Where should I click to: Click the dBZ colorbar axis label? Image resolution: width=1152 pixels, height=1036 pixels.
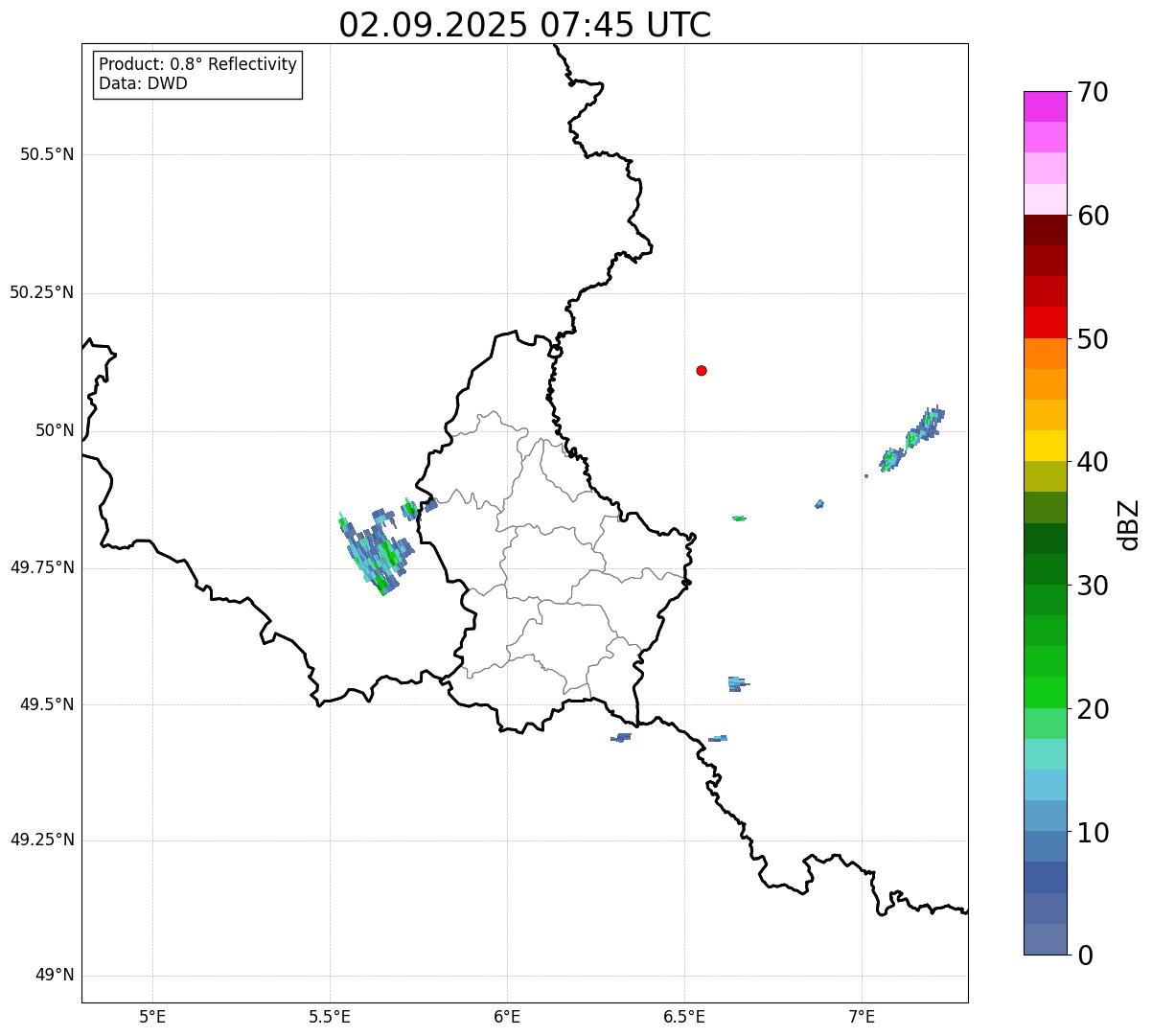[1129, 523]
